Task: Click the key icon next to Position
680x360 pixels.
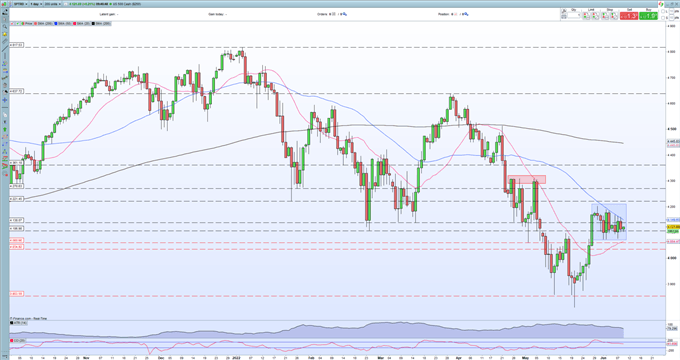Action: coord(467,14)
